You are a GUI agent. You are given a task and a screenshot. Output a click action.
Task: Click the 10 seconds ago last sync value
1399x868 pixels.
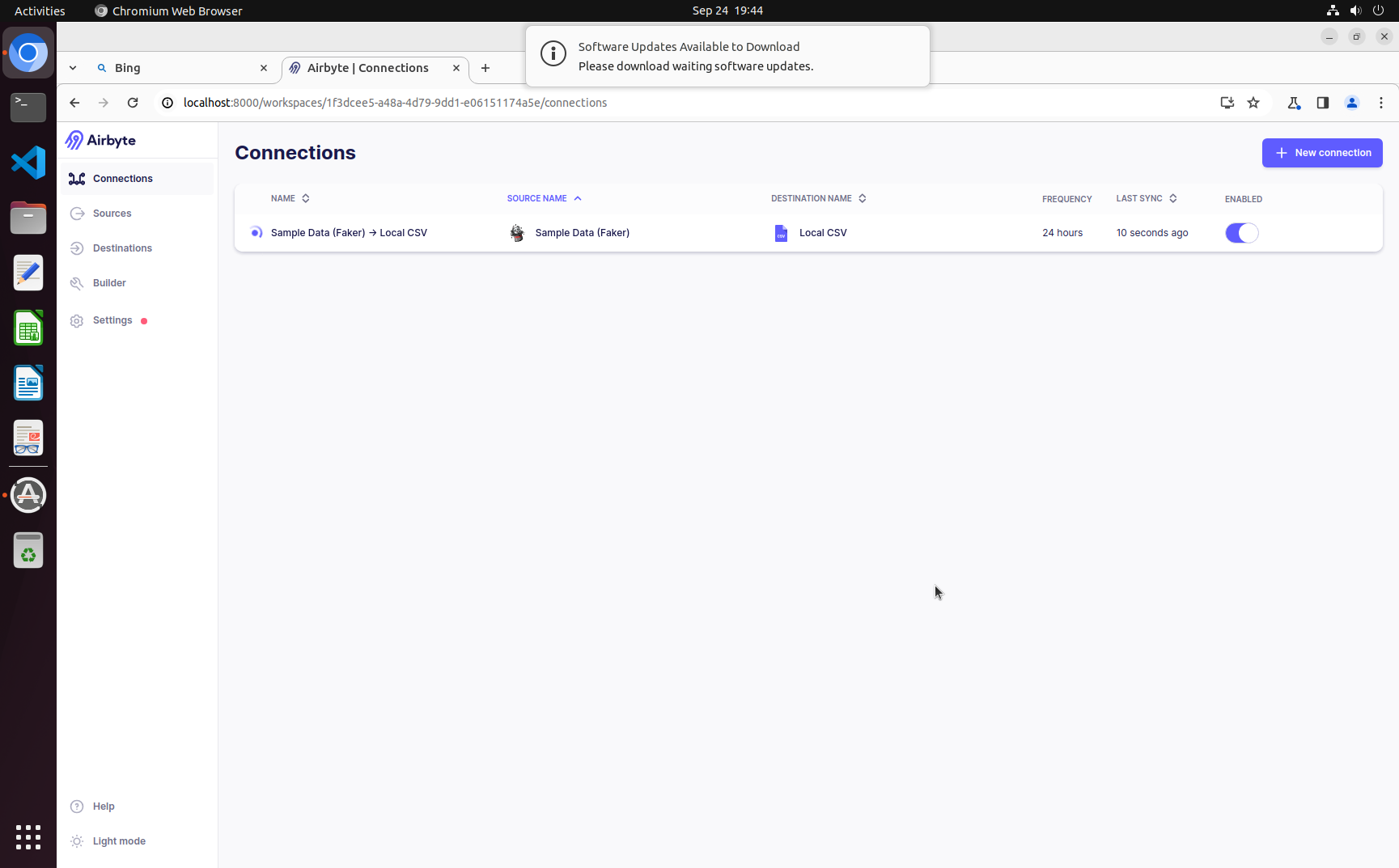(x=1152, y=233)
